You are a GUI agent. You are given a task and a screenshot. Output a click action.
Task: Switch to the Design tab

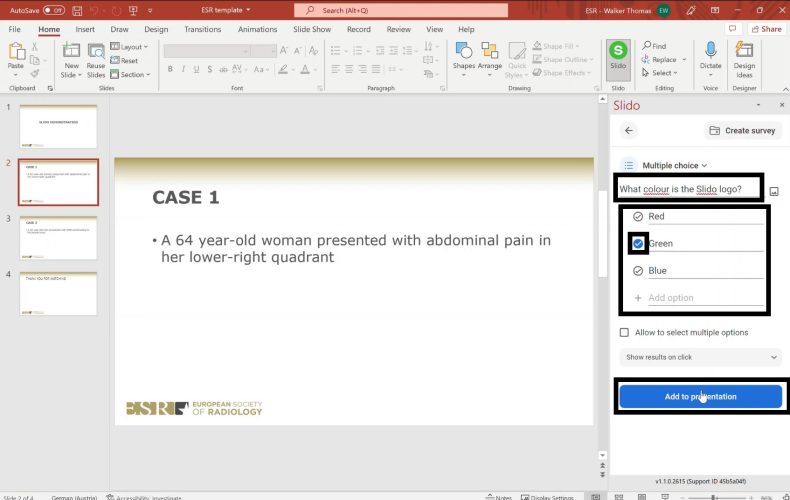coord(156,29)
